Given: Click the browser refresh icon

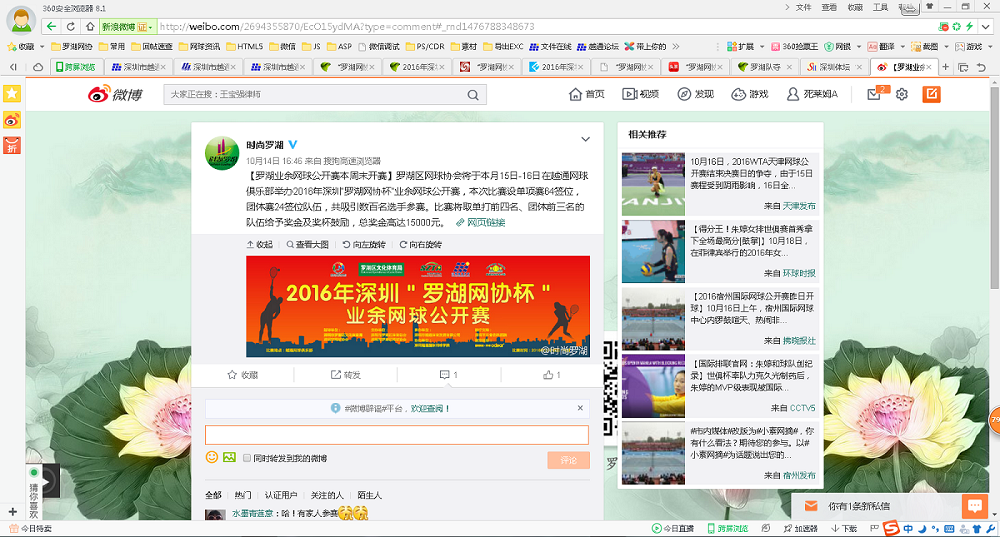Looking at the screenshot, I should (x=71, y=26).
